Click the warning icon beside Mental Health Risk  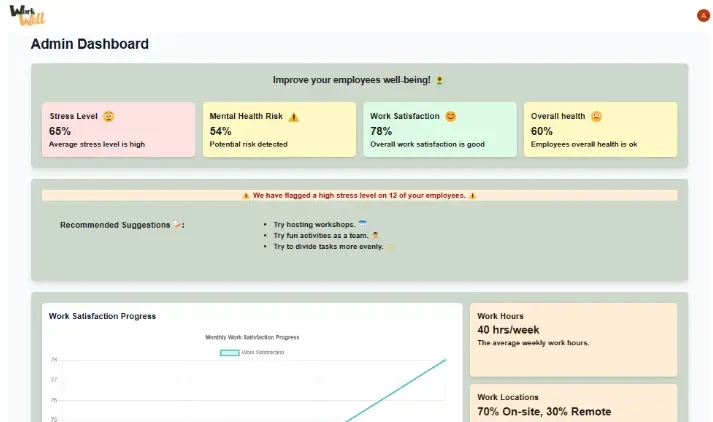tap(294, 117)
